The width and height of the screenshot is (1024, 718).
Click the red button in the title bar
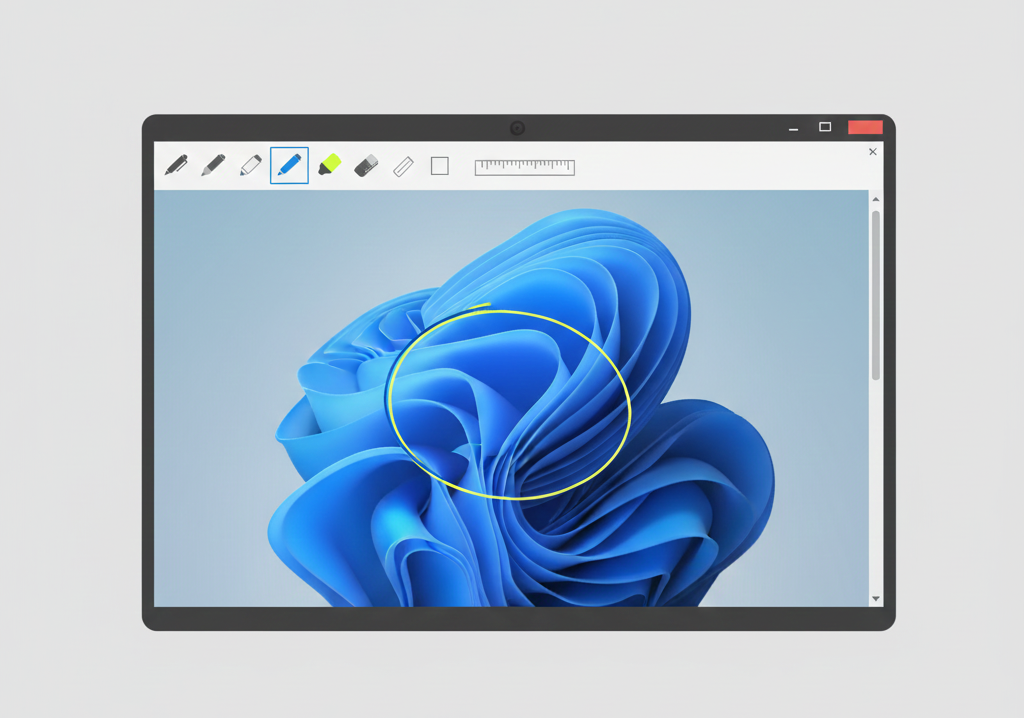coord(866,127)
